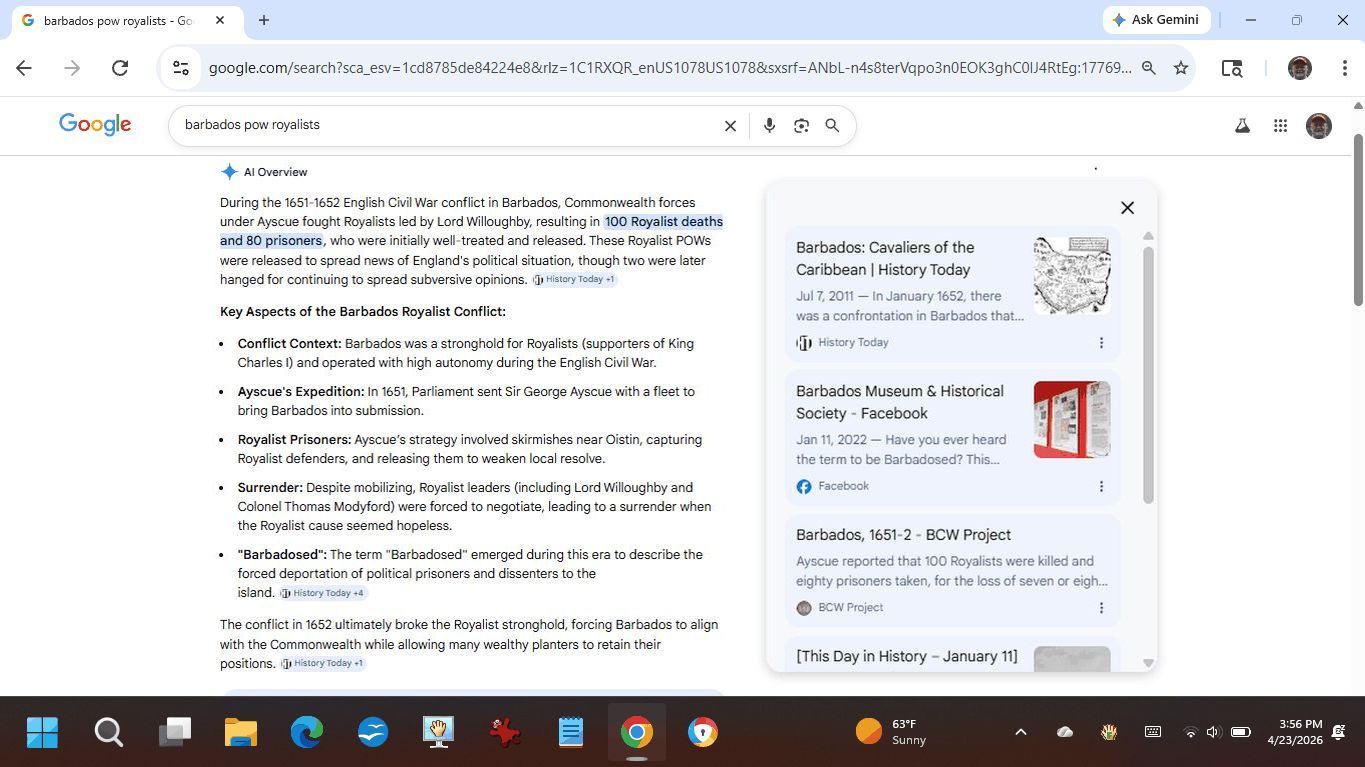Bookmark this page with star icon
Screen dimensions: 1365x767
click(x=1181, y=68)
